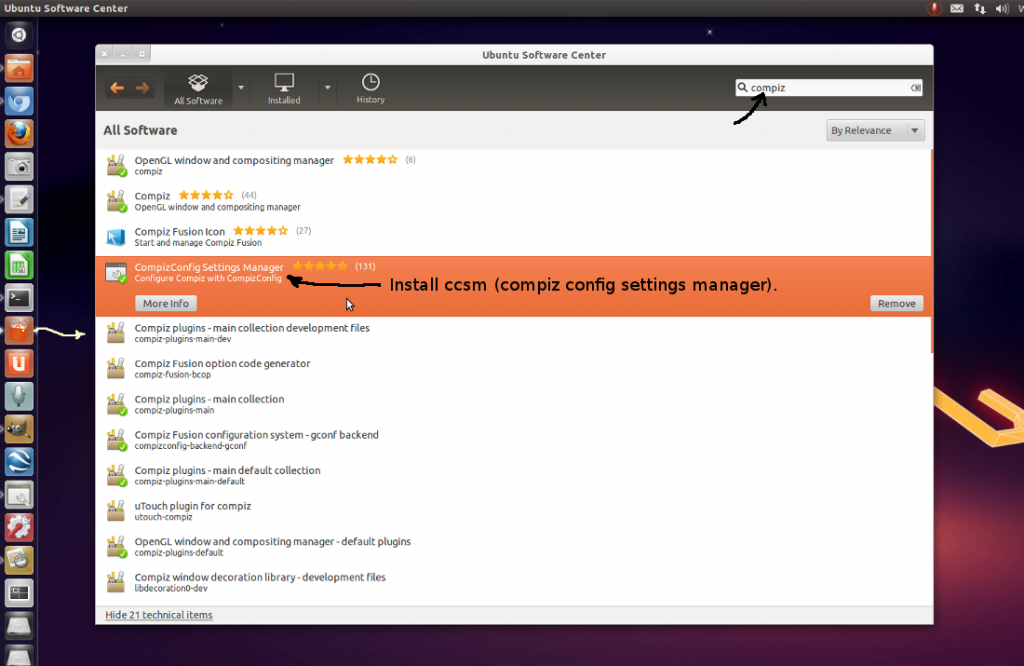
Task: Click the CompizConfig Settings Manager app icon
Action: click(x=116, y=273)
